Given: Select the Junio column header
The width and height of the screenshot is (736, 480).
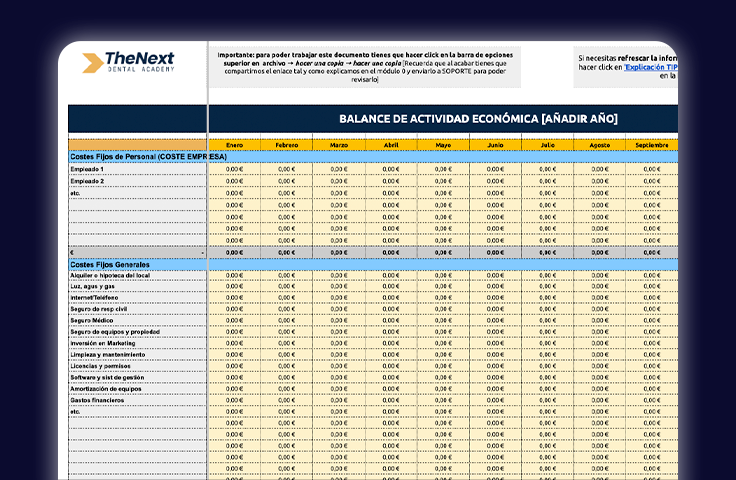Looking at the screenshot, I should point(495,145).
